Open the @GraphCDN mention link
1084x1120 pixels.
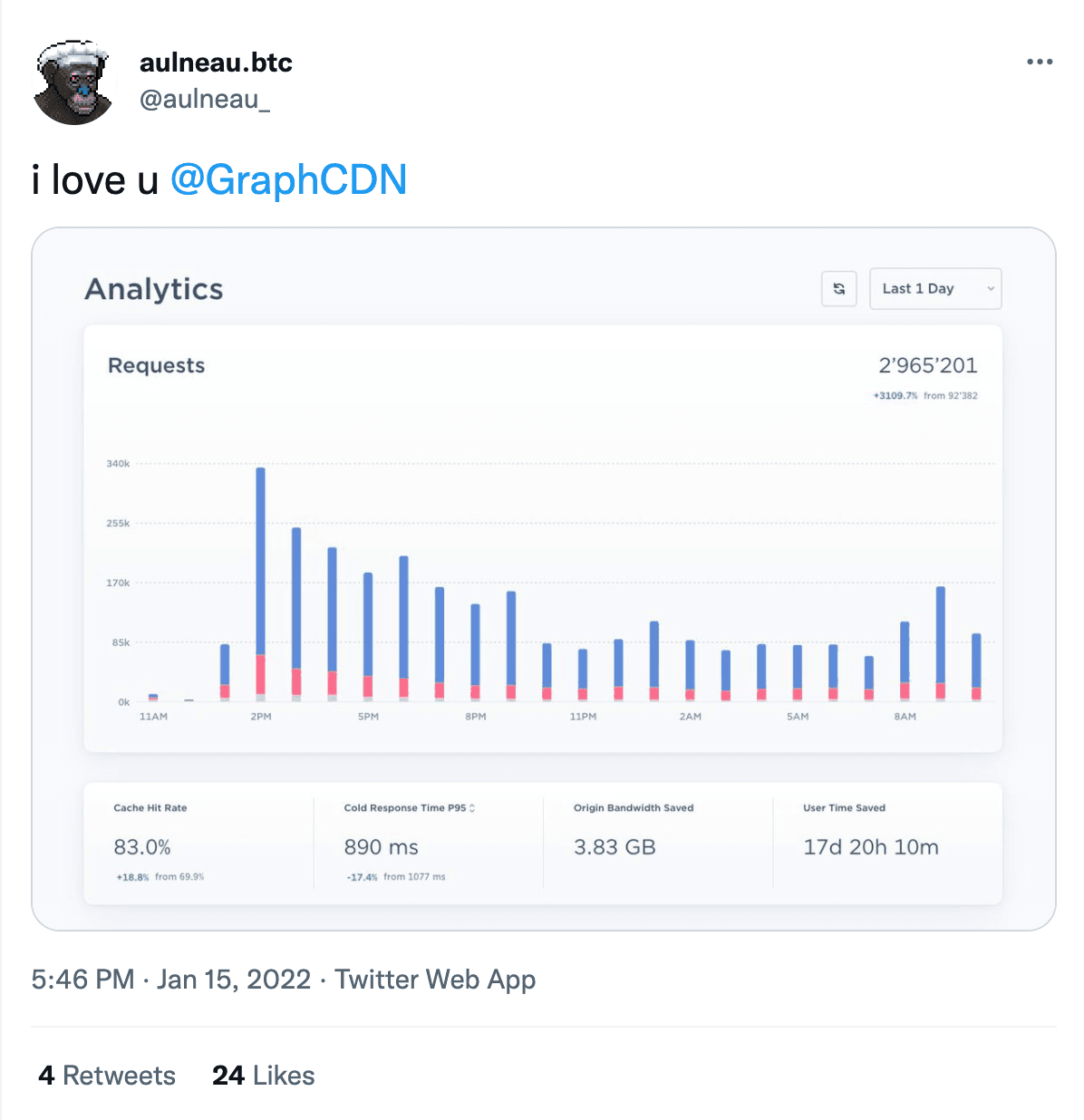point(288,179)
